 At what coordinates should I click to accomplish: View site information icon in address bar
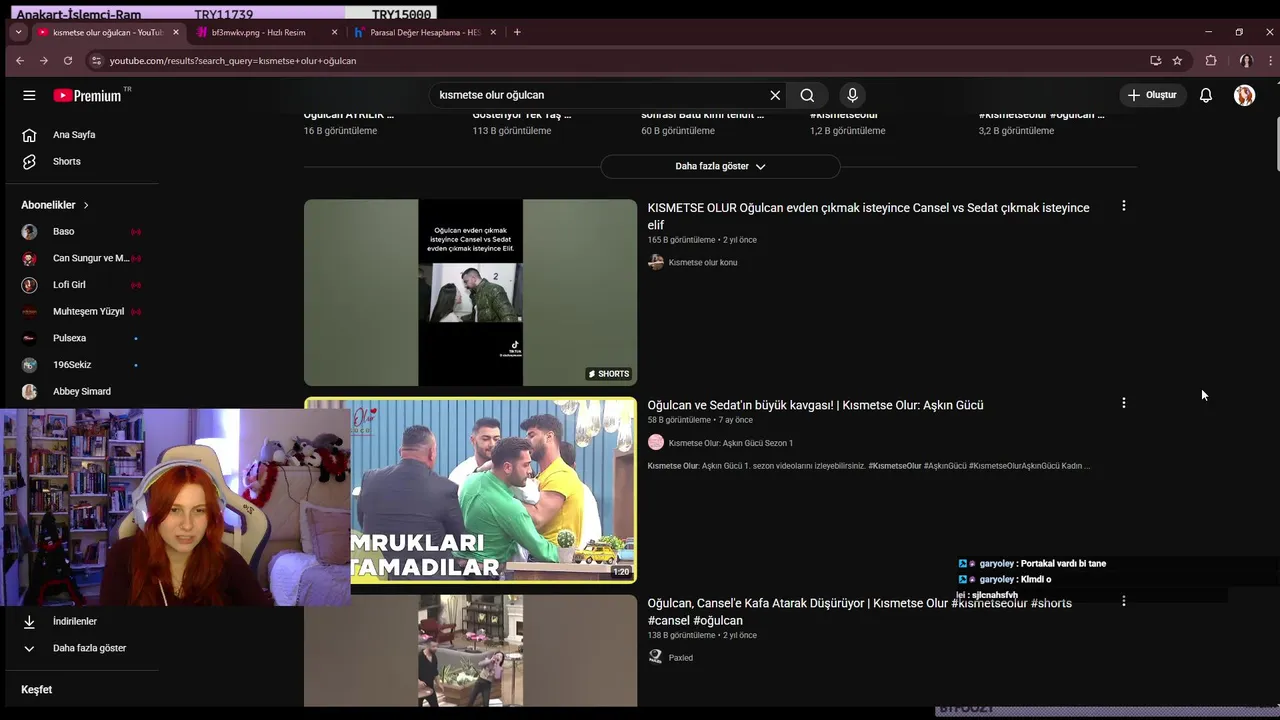tap(96, 61)
